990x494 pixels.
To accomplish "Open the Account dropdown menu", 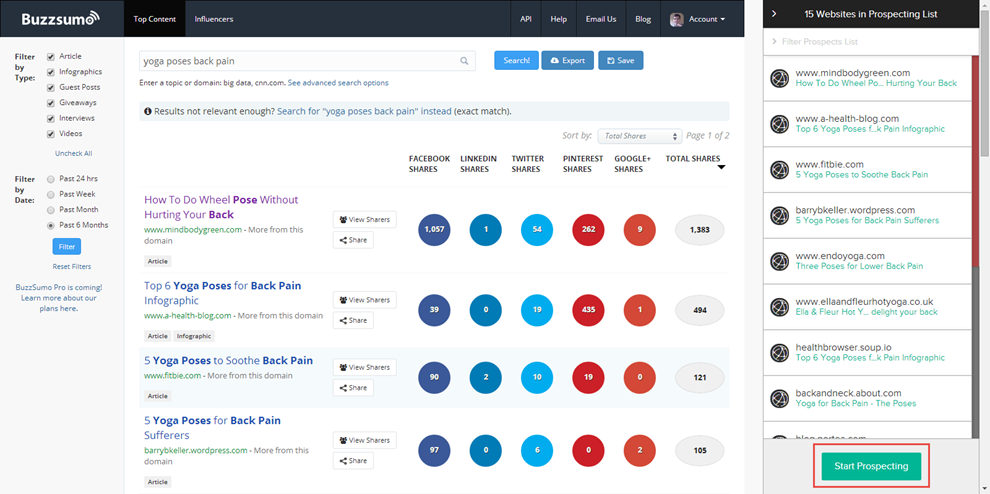I will (x=707, y=19).
